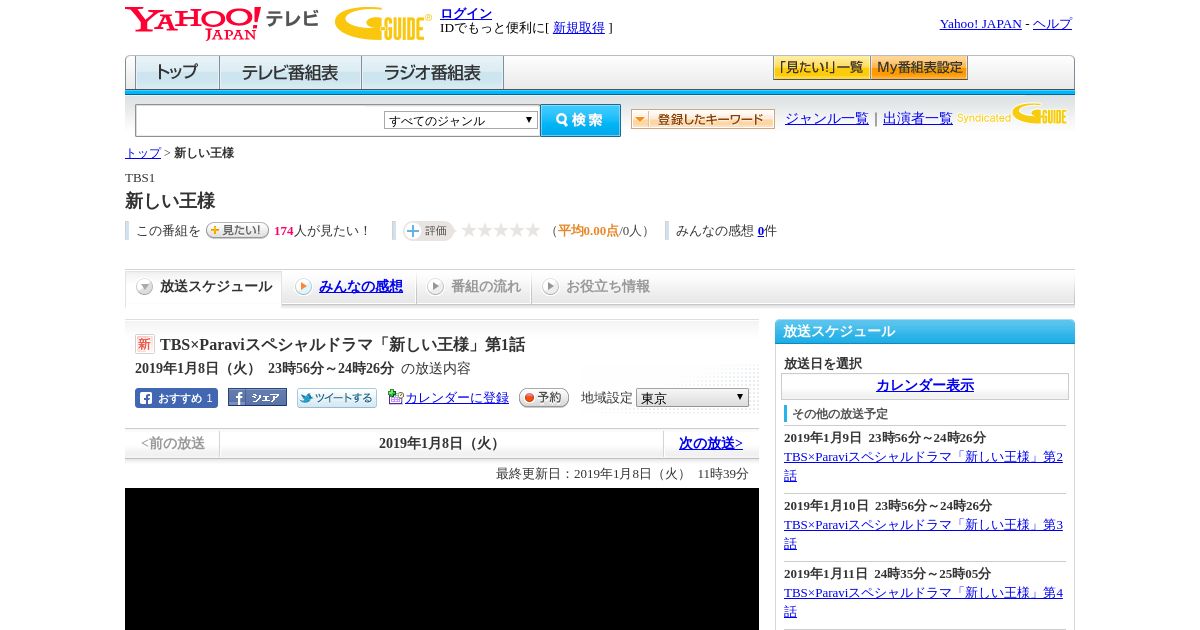Click the Facebook おすすめ button
Screen dimensions: 1200x630
click(176, 398)
